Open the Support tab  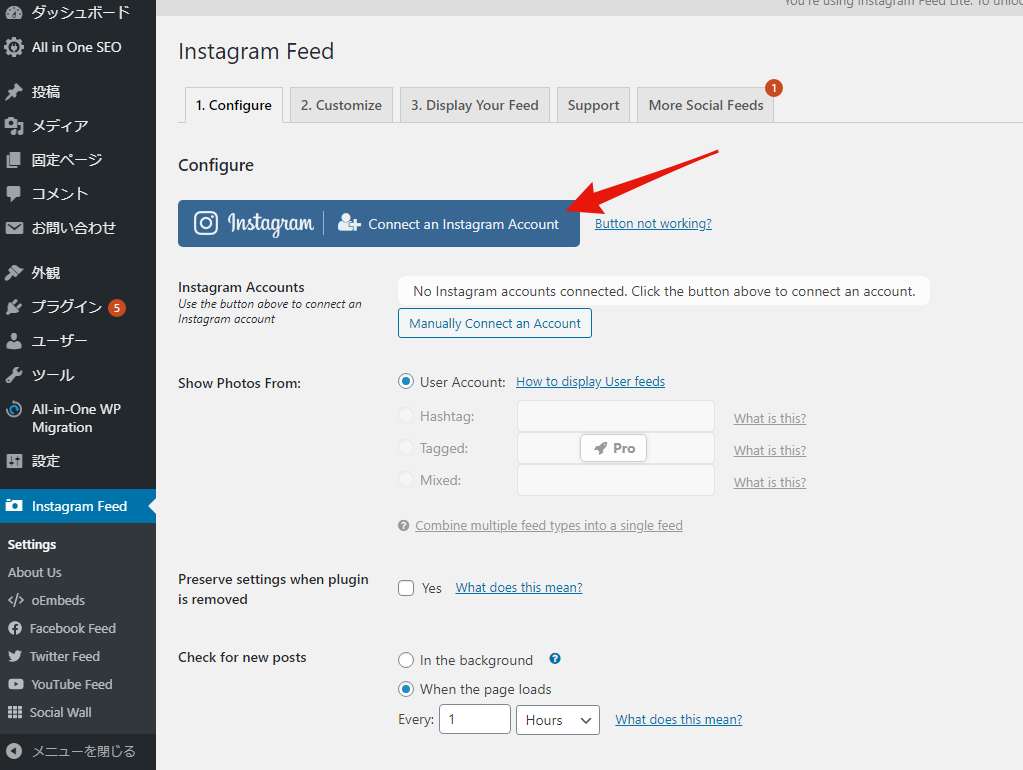tap(594, 105)
